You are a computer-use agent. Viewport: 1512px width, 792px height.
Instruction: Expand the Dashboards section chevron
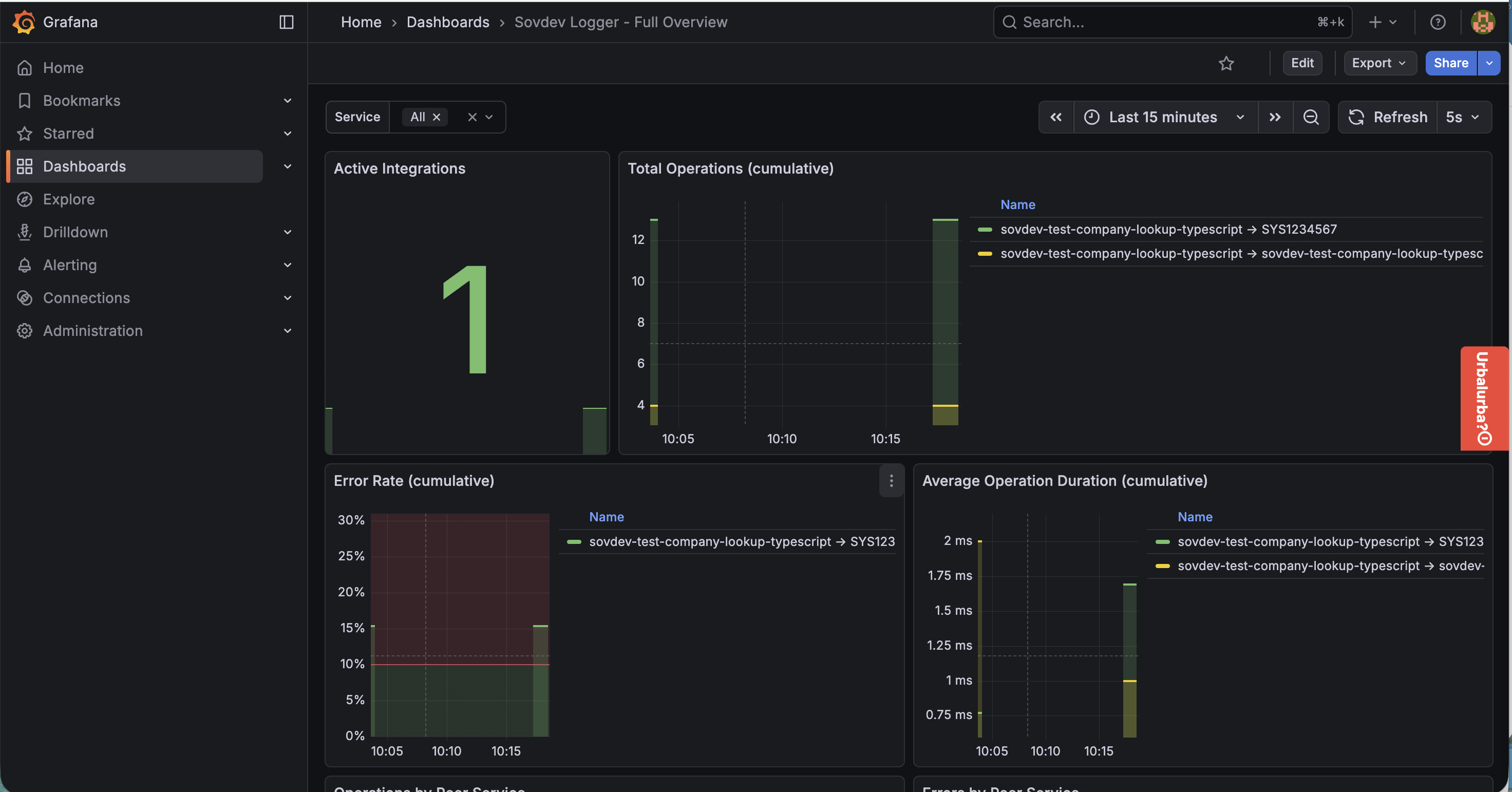tap(288, 166)
